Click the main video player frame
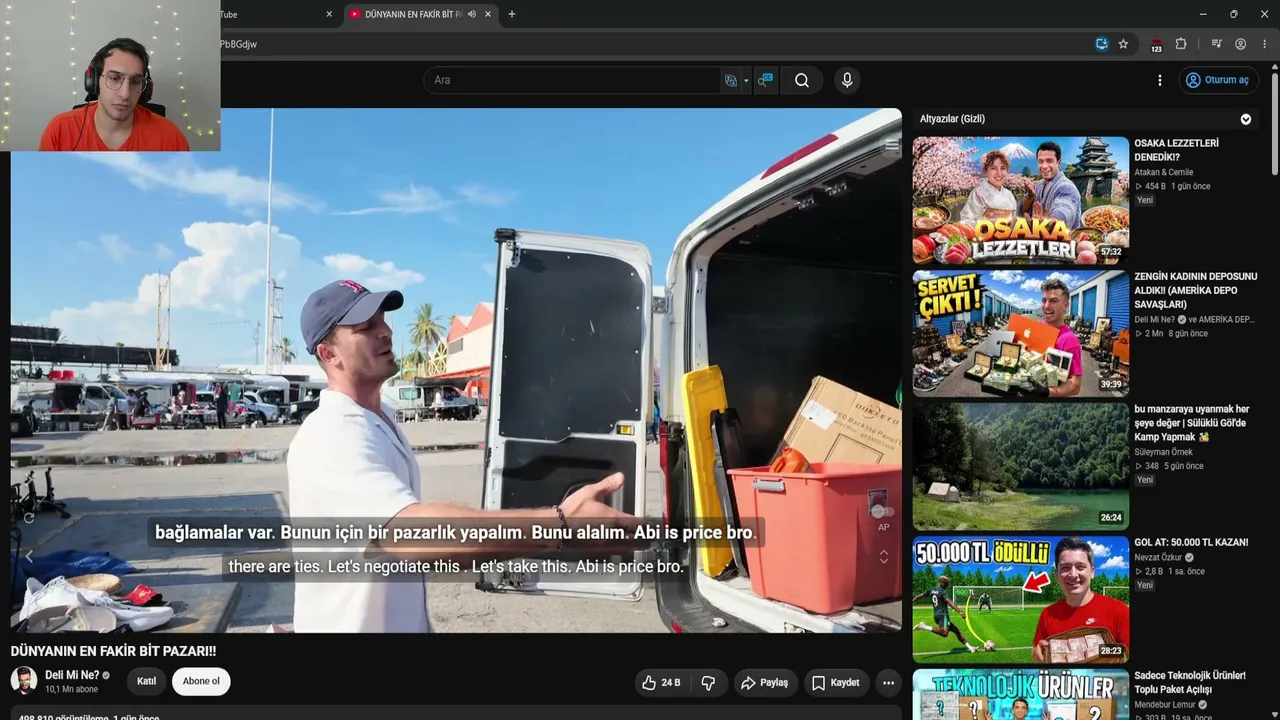The image size is (1280, 720). (456, 370)
